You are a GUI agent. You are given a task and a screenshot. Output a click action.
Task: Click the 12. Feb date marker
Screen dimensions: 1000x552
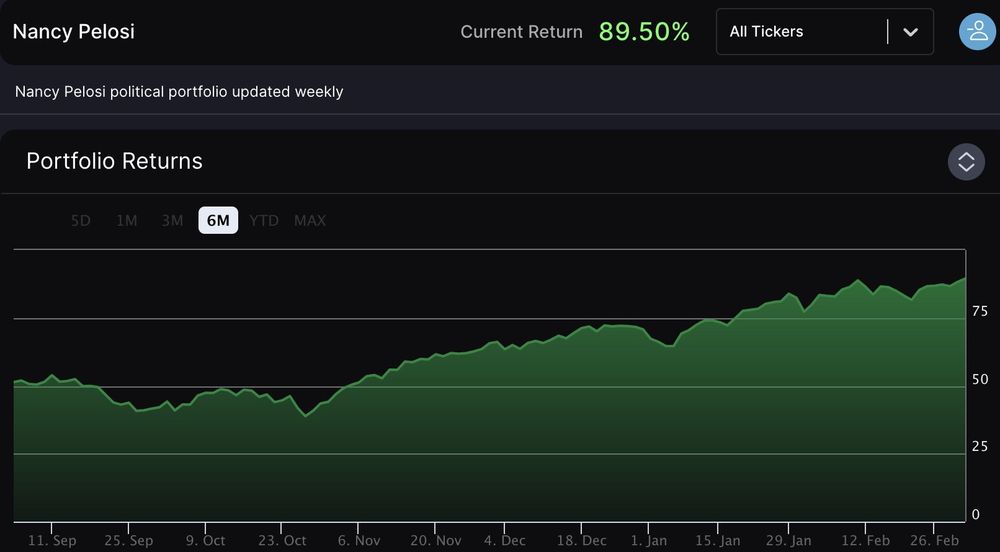coord(864,540)
